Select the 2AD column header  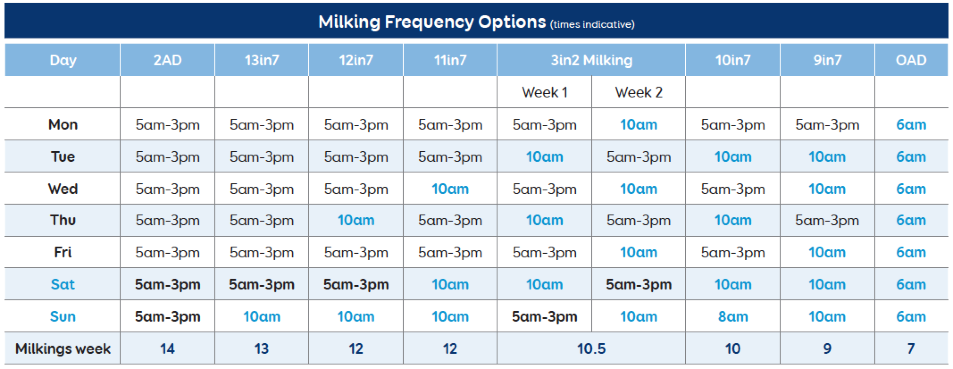167,60
